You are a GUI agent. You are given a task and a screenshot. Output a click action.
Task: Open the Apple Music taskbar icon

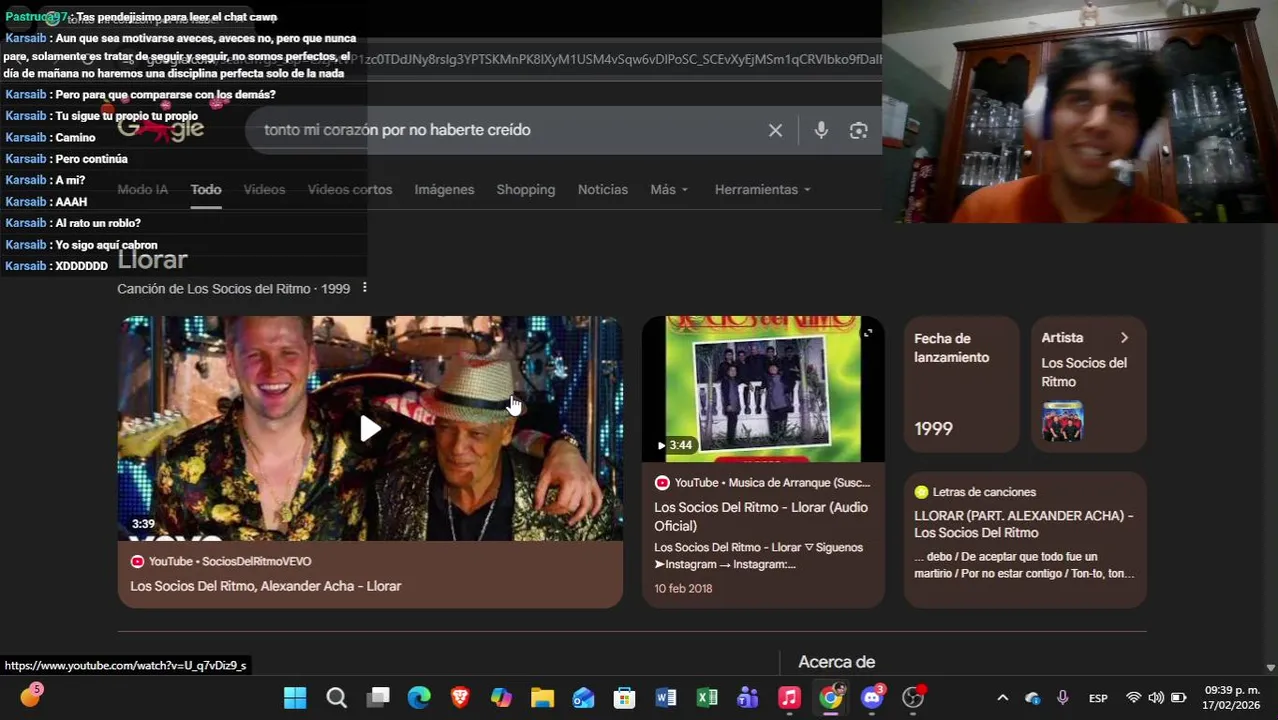[x=789, y=697]
